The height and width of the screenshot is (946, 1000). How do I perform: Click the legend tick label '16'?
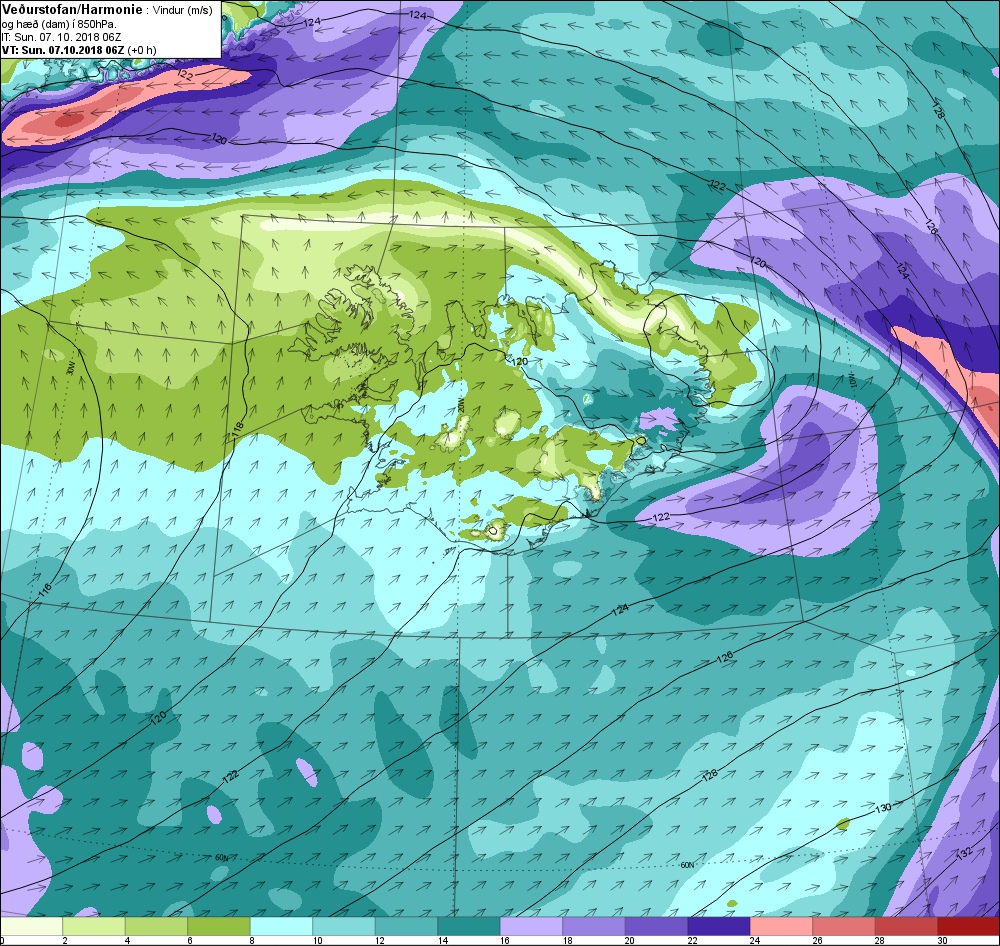504,940
